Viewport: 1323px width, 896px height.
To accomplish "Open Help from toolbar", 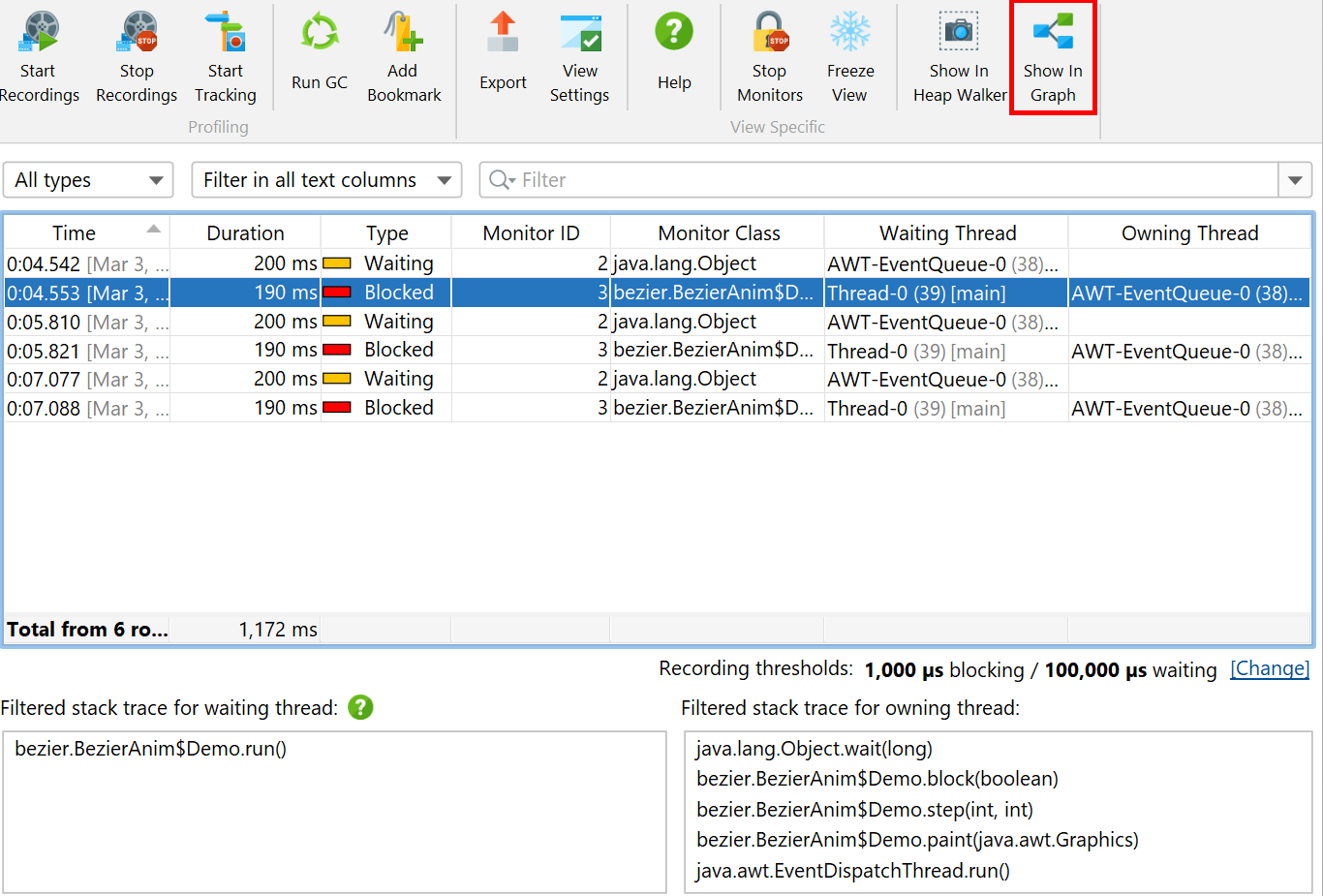I will click(x=674, y=53).
